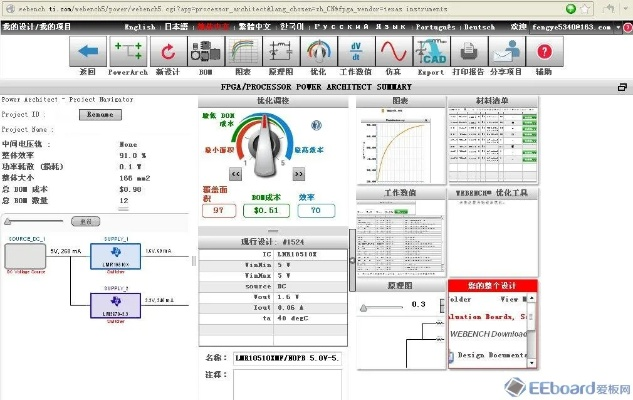The height and width of the screenshot is (400, 633).
Task: Click the 优化 gauge toolbar icon
Action: click(317, 50)
